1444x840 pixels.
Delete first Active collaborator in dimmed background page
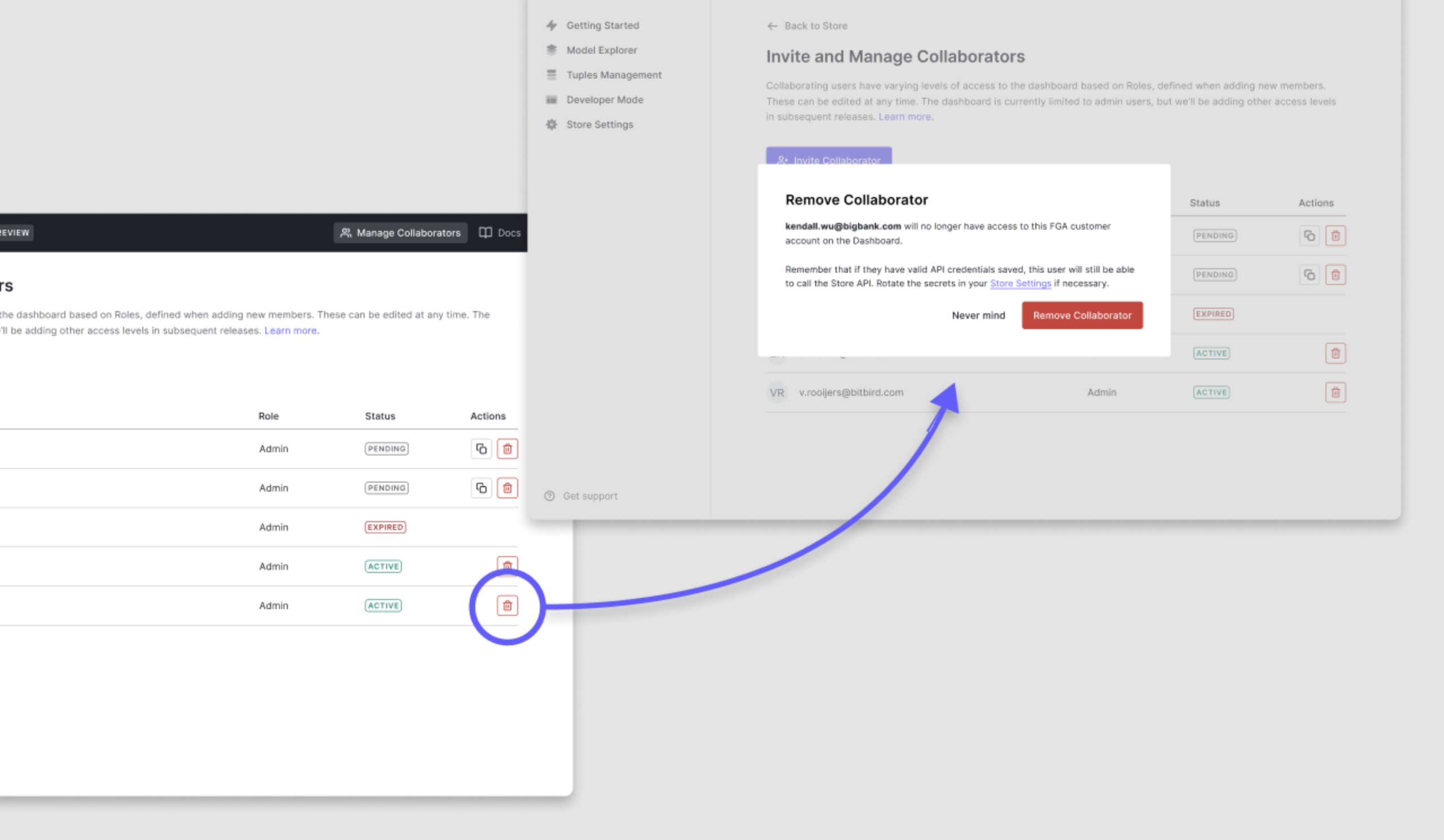click(1335, 353)
